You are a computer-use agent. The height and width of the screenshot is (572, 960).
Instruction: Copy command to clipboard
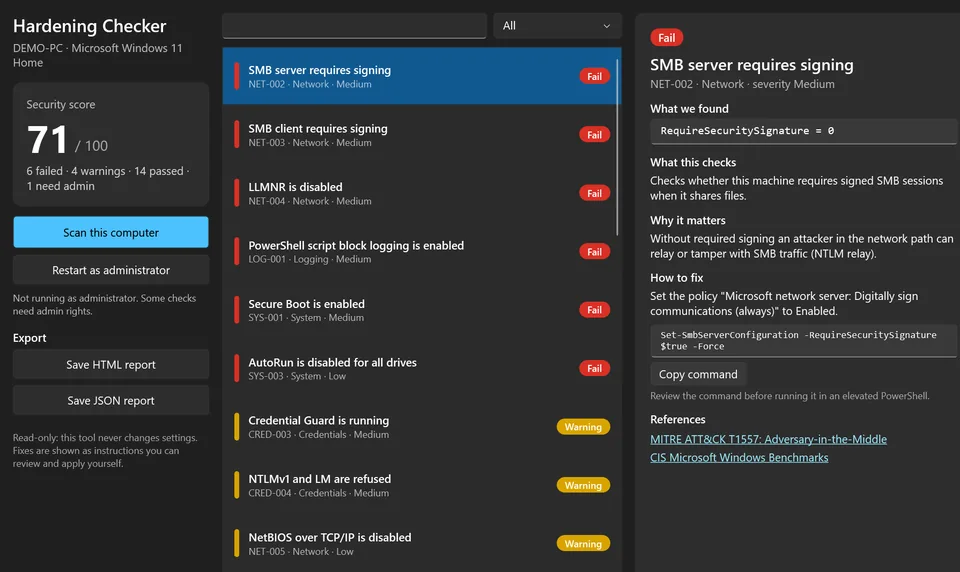[698, 374]
